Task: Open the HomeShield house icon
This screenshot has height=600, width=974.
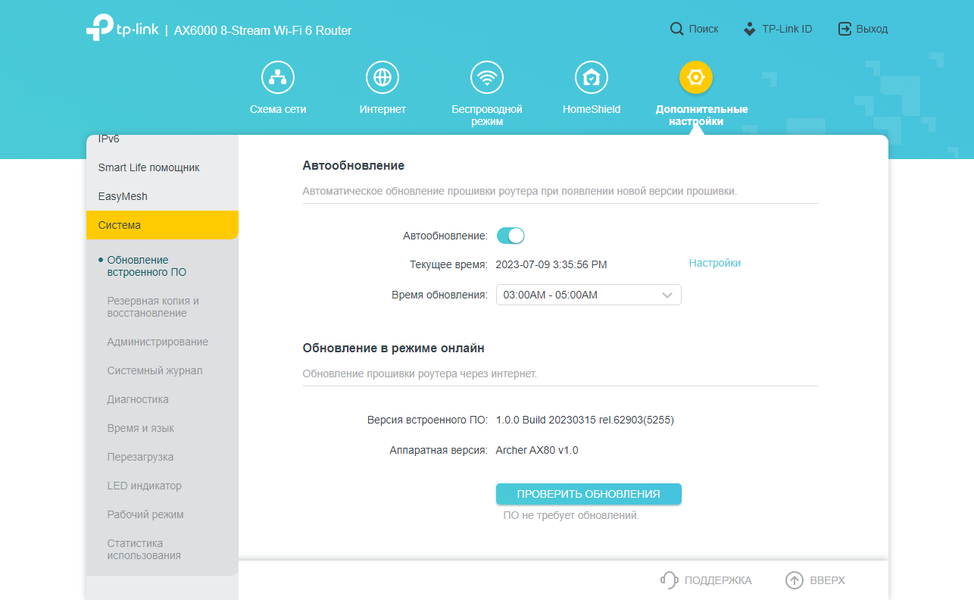Action: coord(591,78)
